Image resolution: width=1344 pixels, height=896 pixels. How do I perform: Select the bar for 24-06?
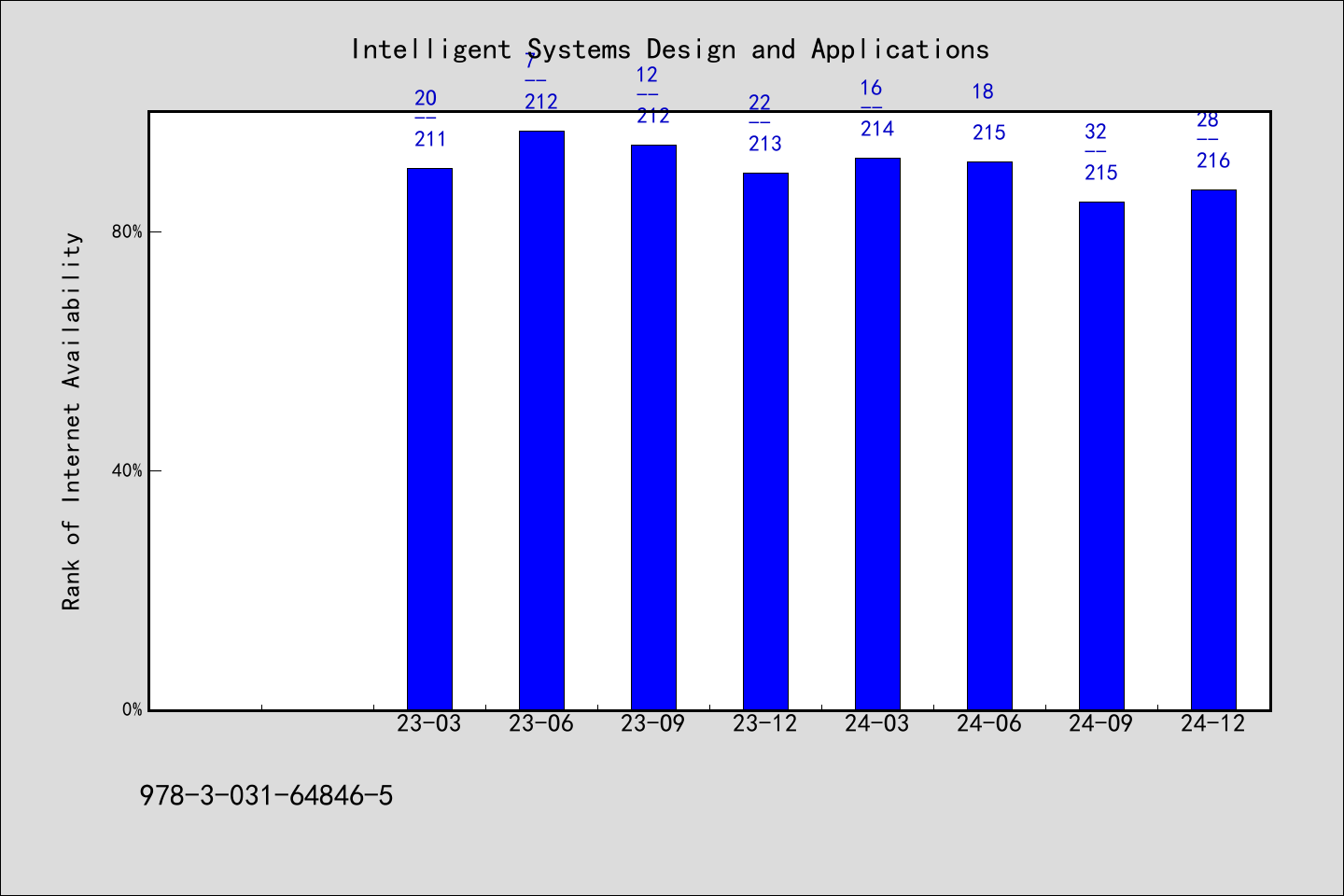coord(989,436)
